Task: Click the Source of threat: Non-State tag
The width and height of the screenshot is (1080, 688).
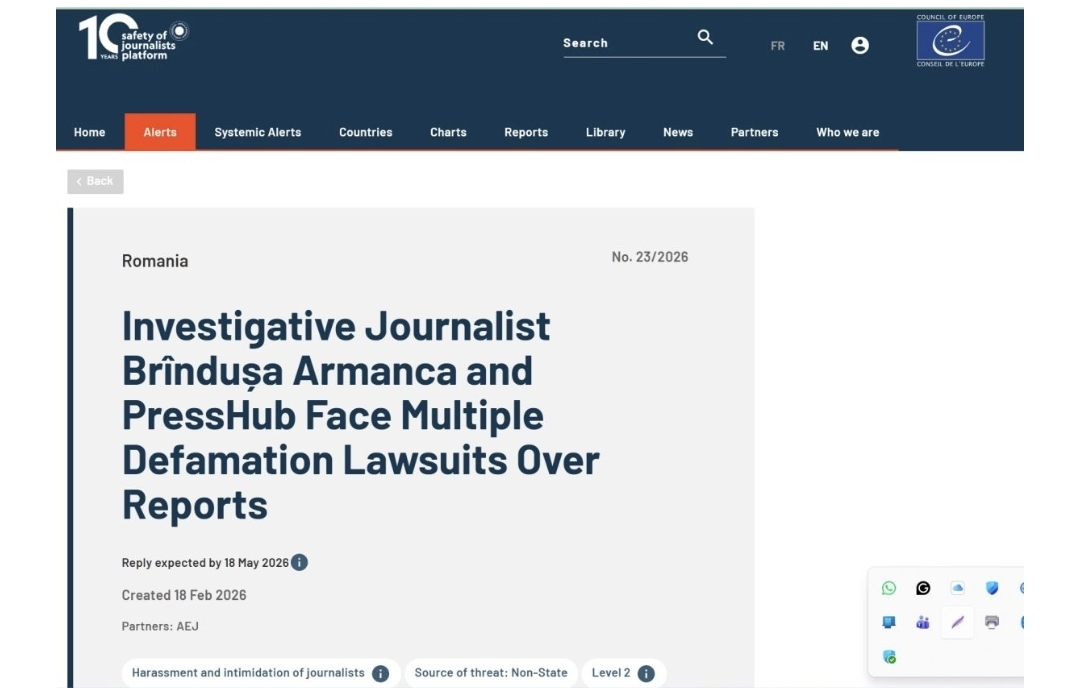Action: click(491, 673)
